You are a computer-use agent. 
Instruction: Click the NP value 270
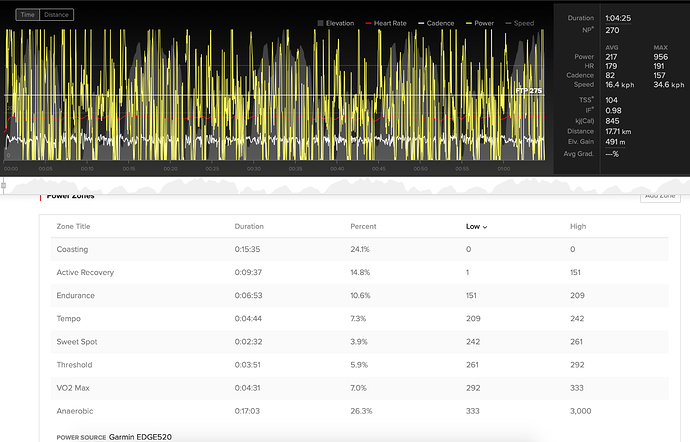click(612, 30)
